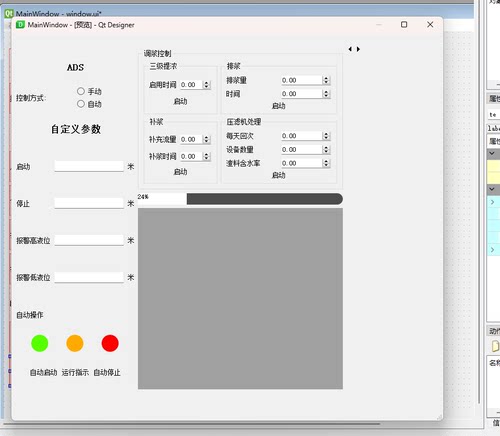Maximize the preview window
The image size is (500, 436).
click(x=404, y=24)
